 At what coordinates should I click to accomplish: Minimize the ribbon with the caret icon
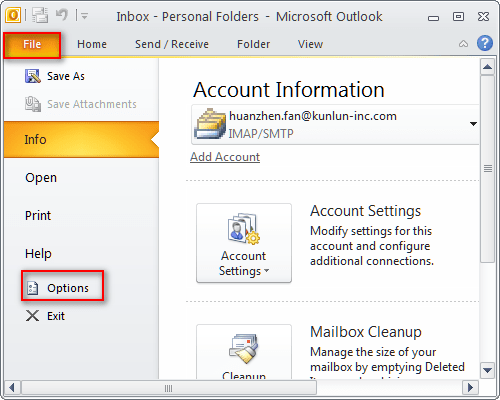pos(463,44)
